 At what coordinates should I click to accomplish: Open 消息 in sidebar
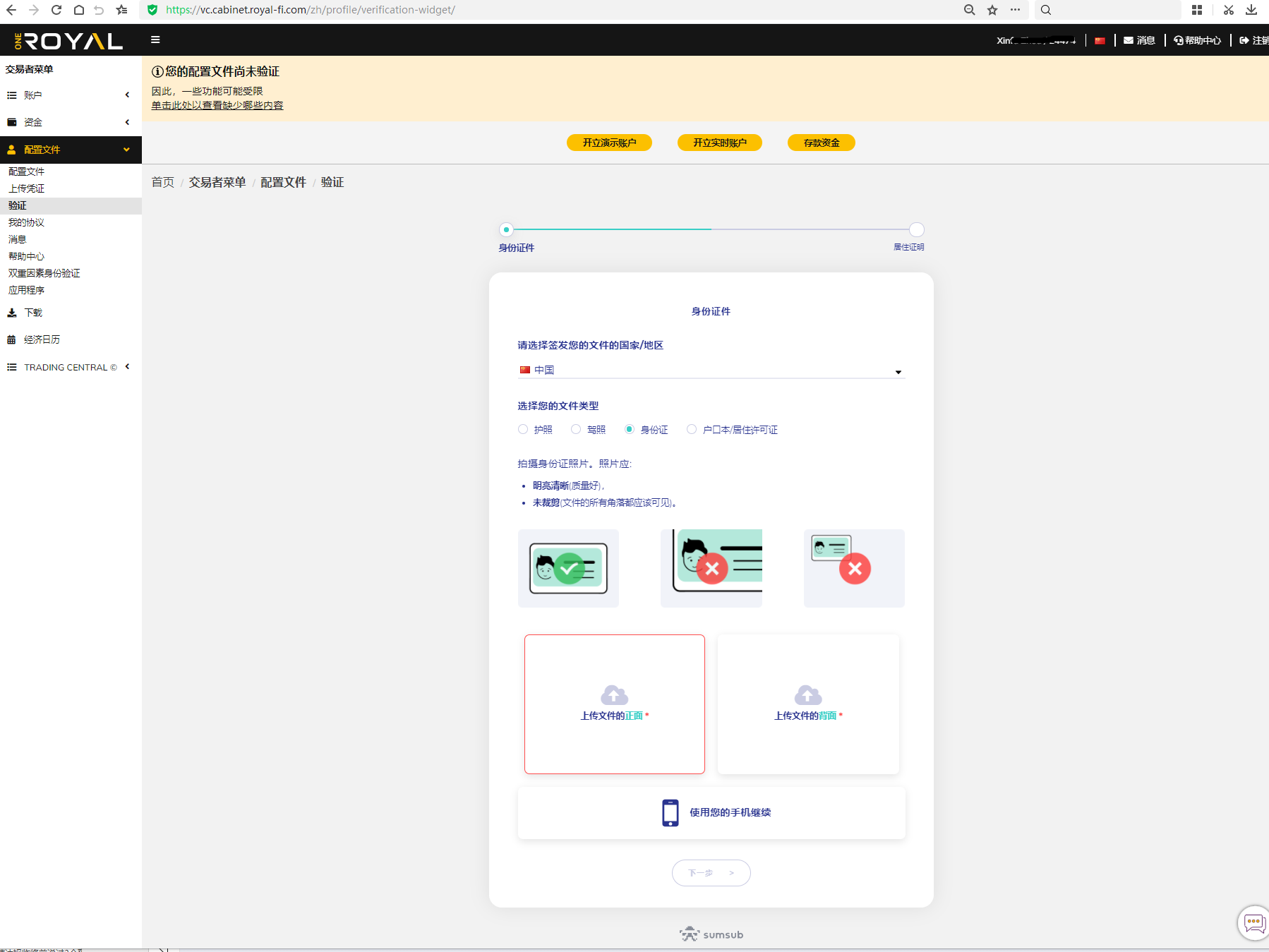[x=18, y=239]
